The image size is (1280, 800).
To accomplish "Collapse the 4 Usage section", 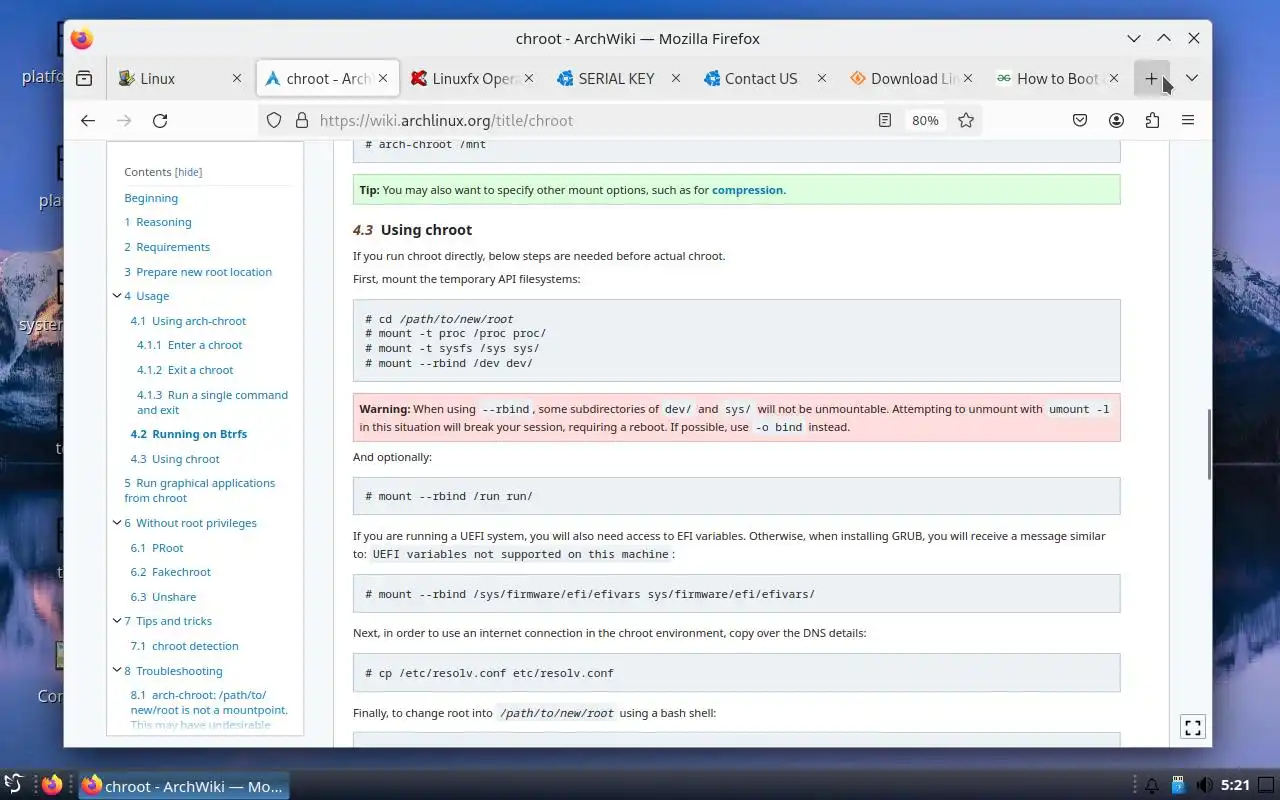I will [x=117, y=296].
